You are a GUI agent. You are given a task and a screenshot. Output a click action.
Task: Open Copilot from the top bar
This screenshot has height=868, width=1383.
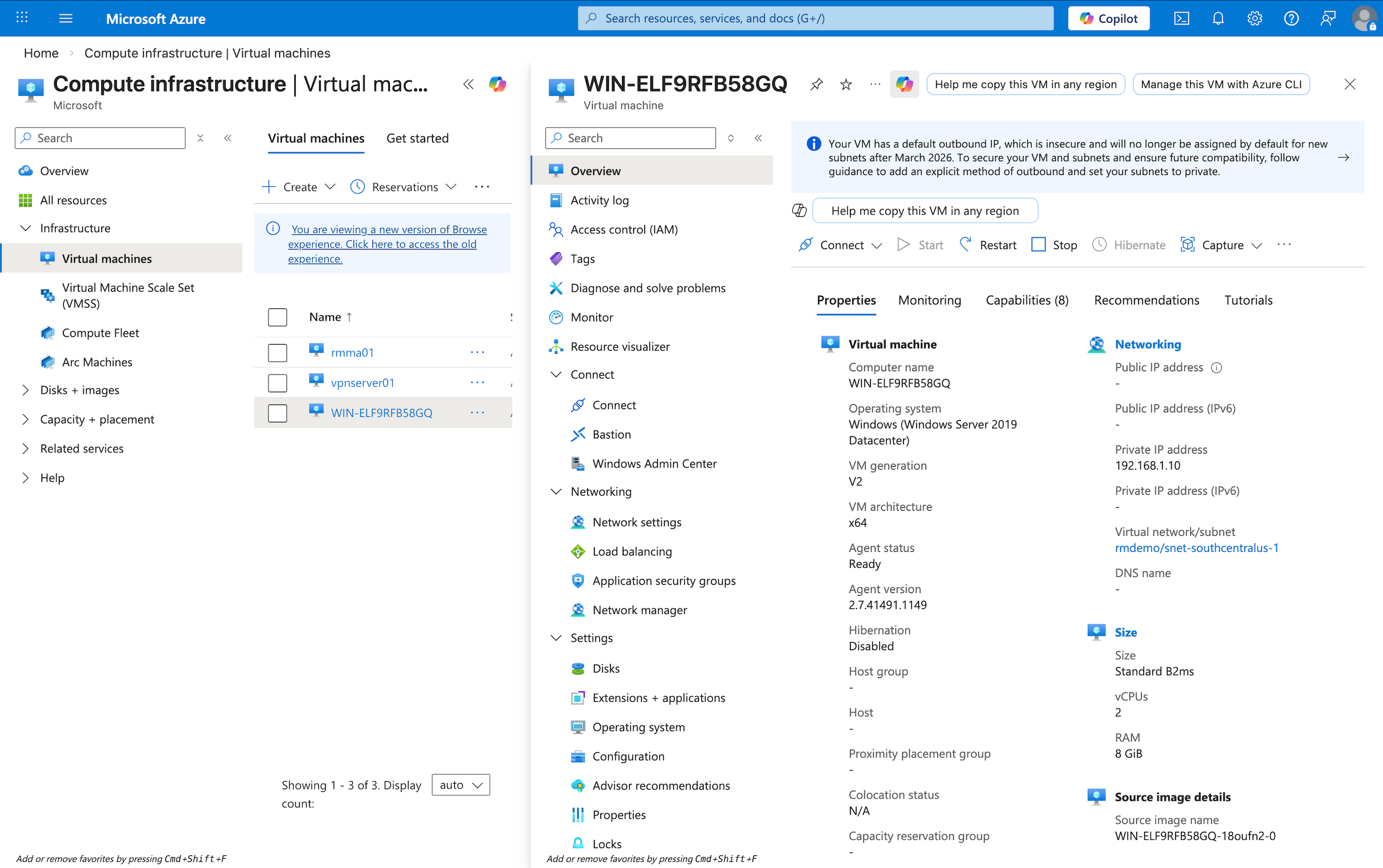[x=1108, y=18]
